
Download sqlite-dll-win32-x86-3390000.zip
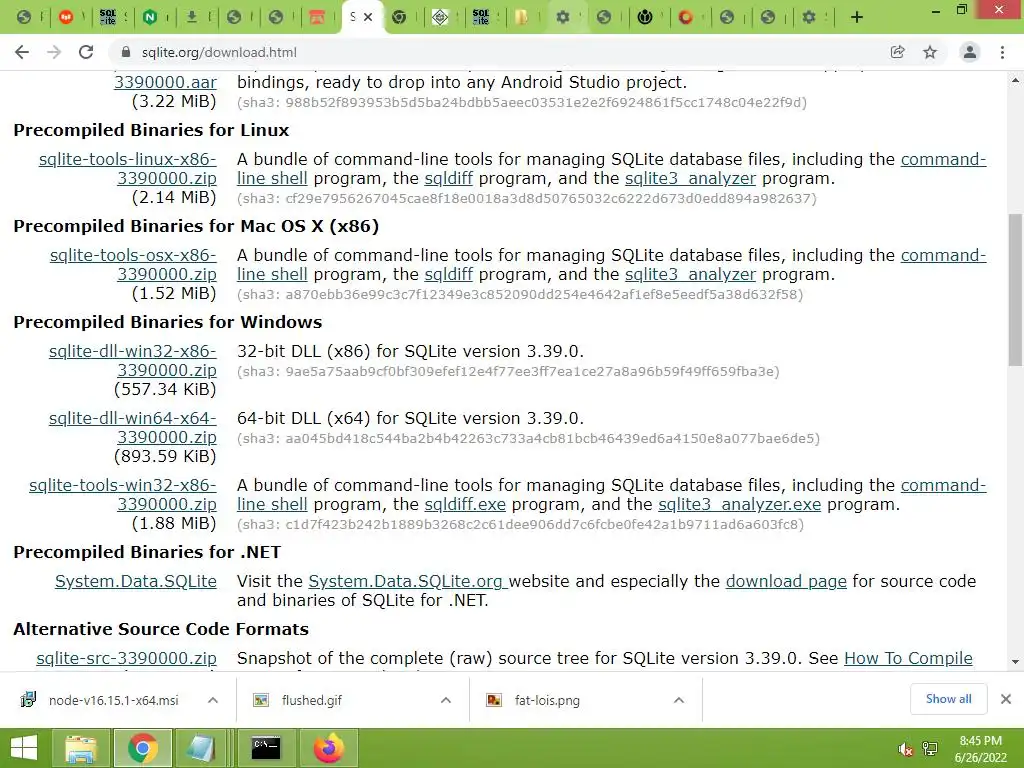tap(133, 360)
